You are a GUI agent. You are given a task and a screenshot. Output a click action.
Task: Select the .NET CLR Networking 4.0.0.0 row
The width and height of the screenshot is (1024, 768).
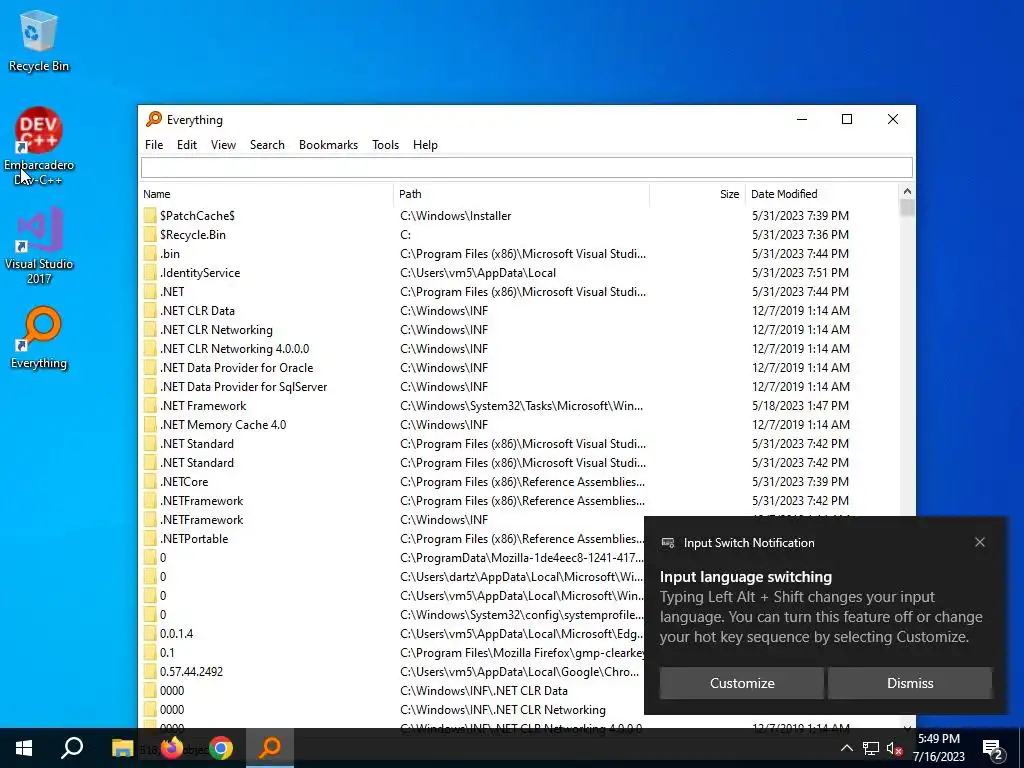[520, 349]
